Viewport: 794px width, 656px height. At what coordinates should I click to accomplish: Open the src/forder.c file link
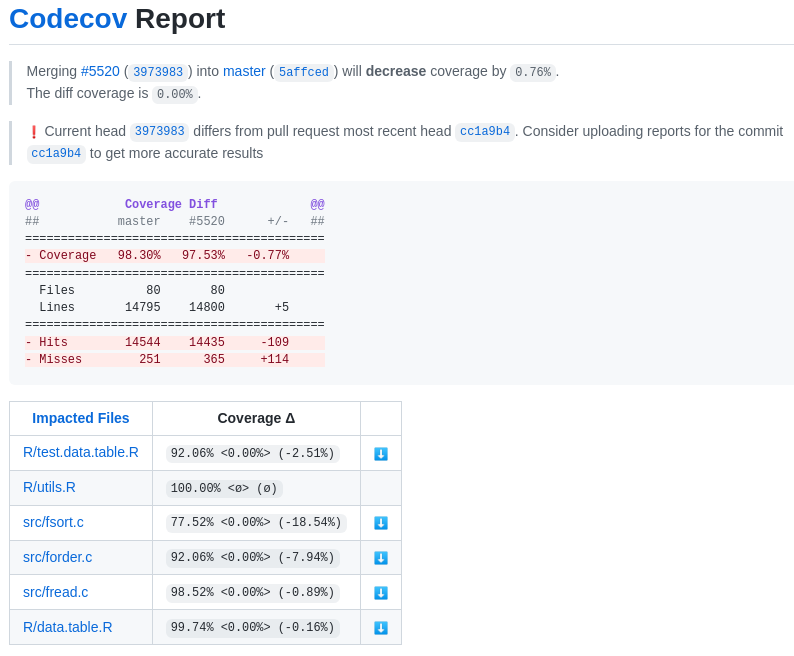pos(57,557)
